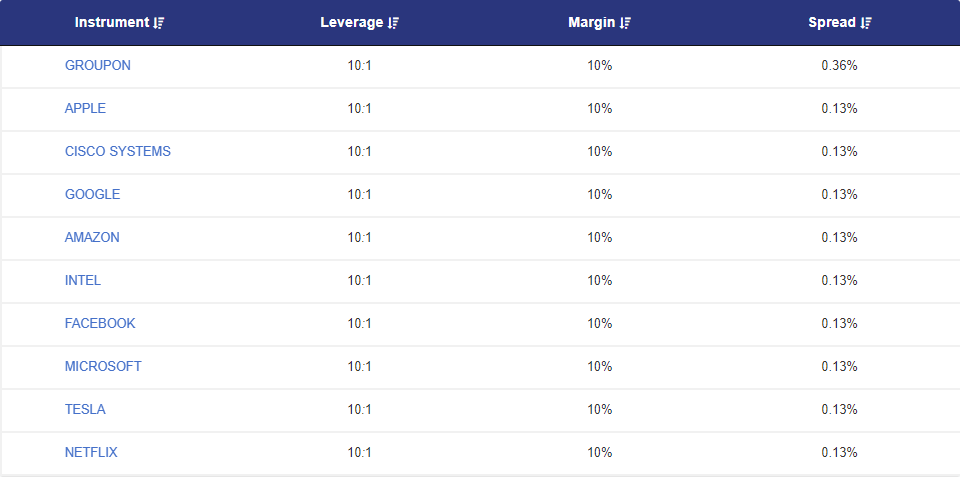Screen dimensions: 960x477
Task: Open the FACEBOOK instrument link
Action: 100,323
